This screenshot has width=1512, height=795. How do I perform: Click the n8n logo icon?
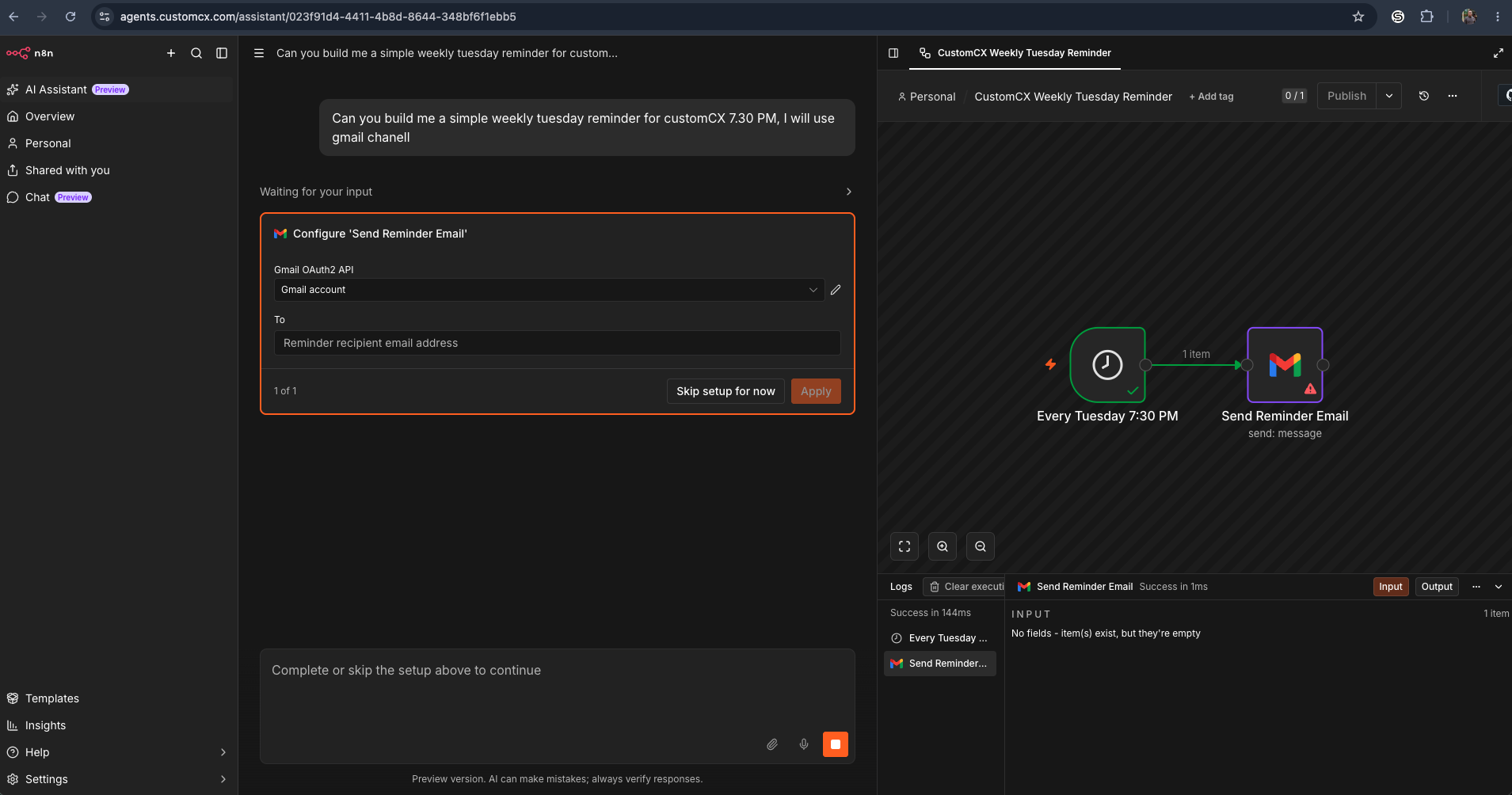(18, 53)
